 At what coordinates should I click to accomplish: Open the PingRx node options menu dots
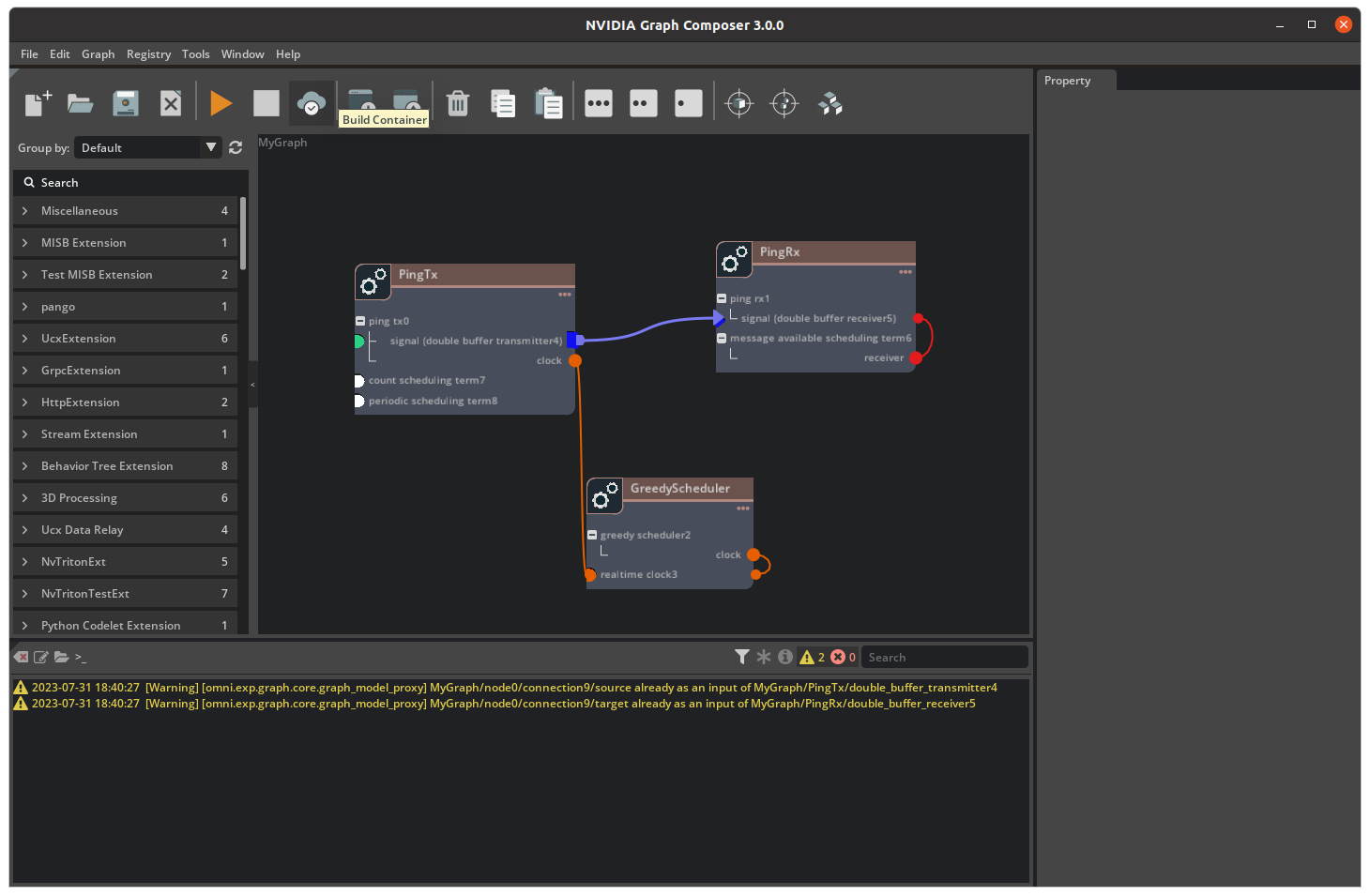click(x=906, y=272)
